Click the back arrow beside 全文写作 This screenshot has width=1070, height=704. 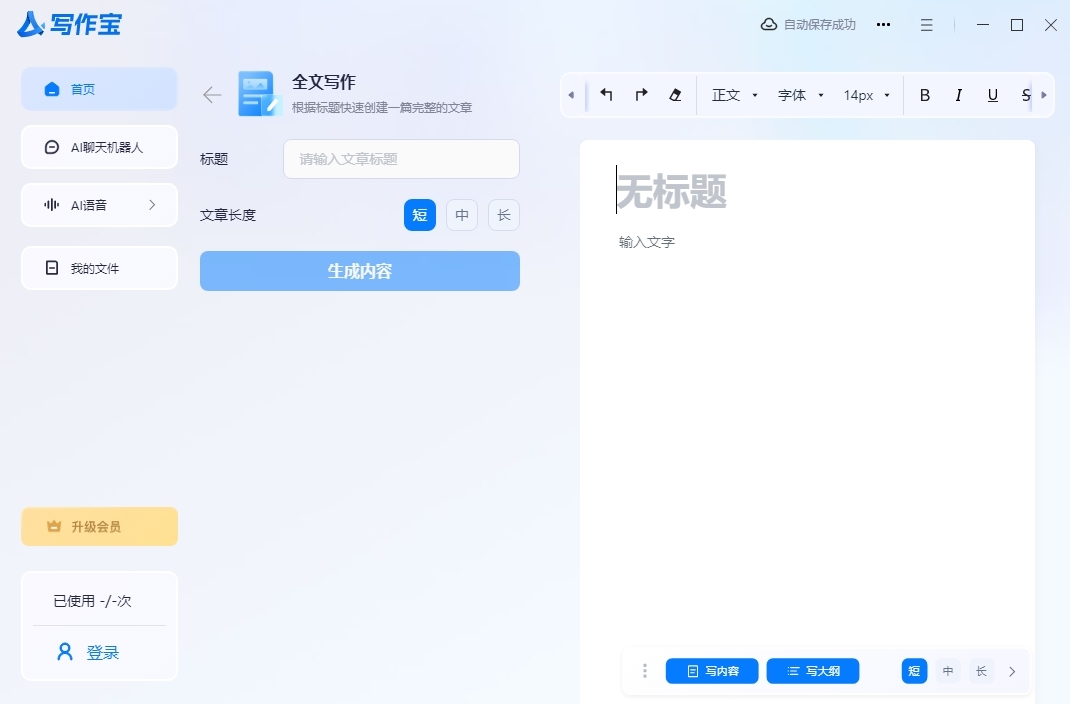(211, 93)
